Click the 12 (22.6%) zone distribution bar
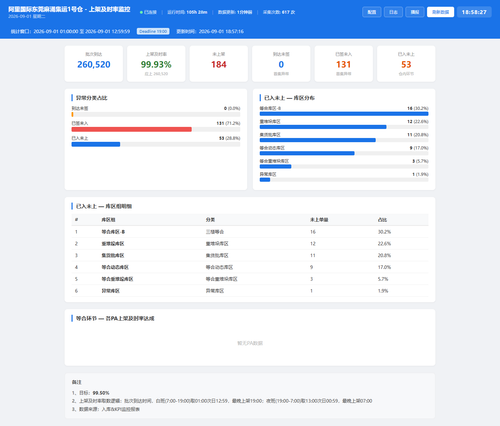500x426 pixels. (344, 127)
